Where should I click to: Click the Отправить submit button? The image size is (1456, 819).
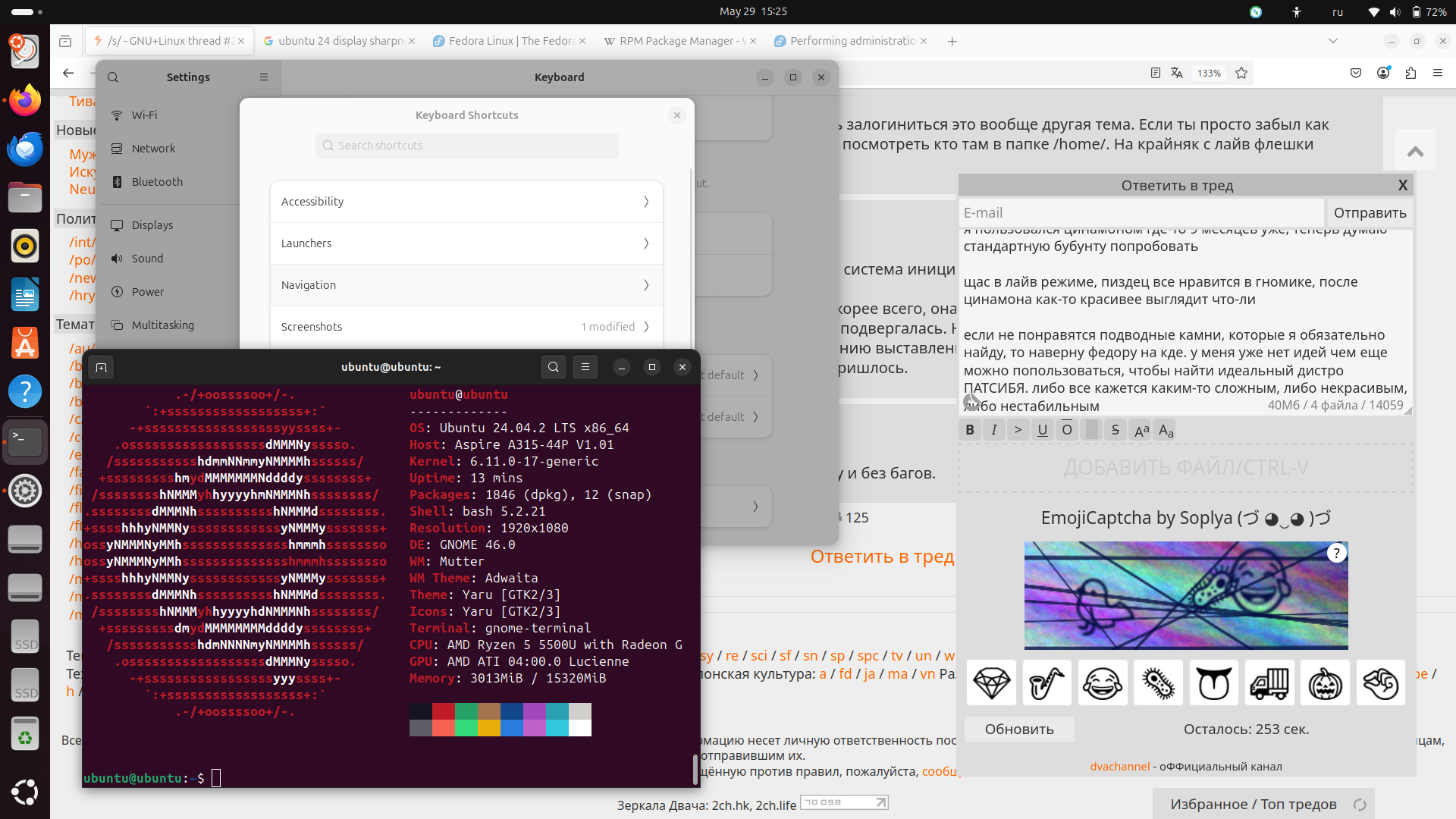[x=1370, y=213]
